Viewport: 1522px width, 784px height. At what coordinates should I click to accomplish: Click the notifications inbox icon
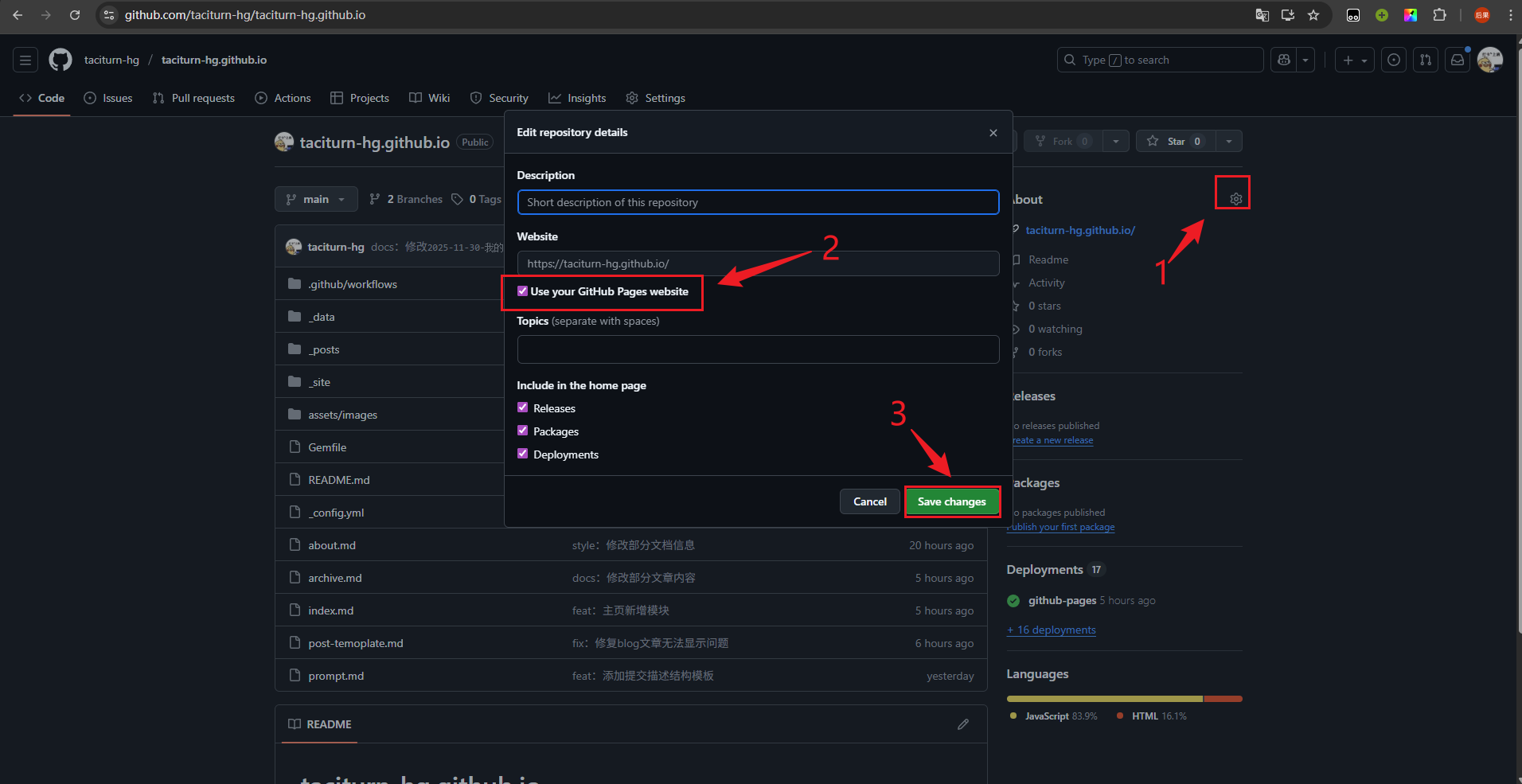(x=1457, y=60)
